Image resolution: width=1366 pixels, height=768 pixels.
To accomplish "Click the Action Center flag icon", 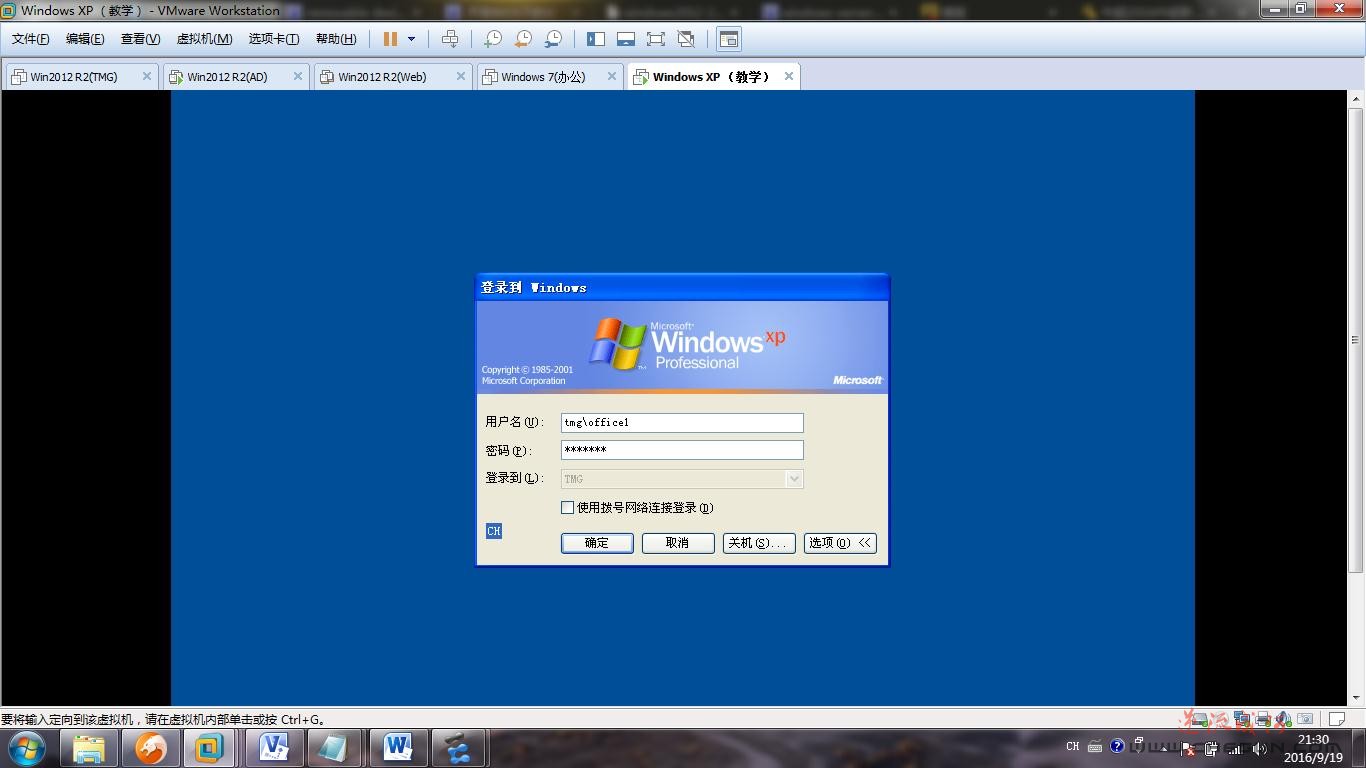I will tap(1187, 748).
